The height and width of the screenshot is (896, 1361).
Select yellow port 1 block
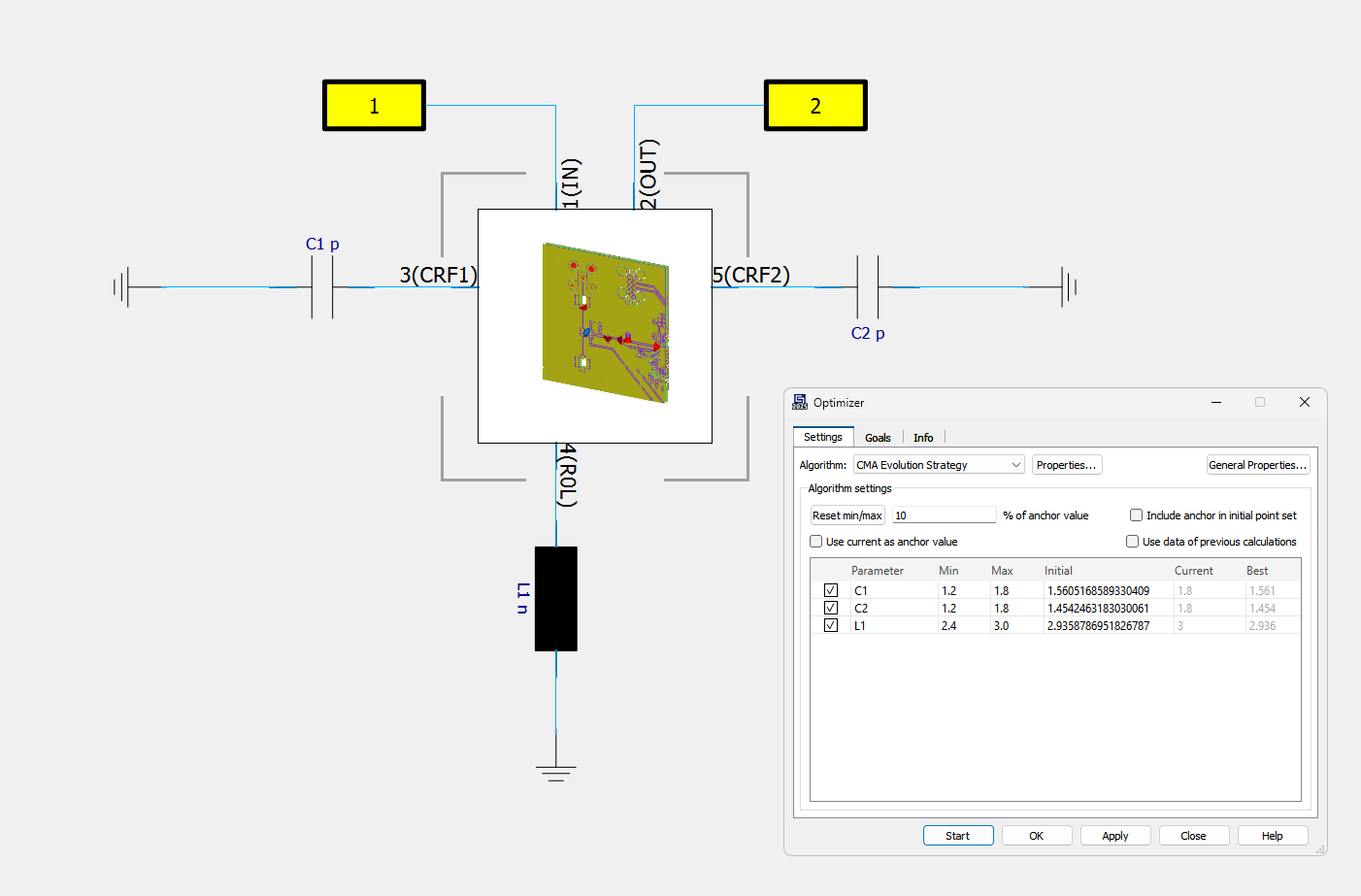tap(374, 105)
